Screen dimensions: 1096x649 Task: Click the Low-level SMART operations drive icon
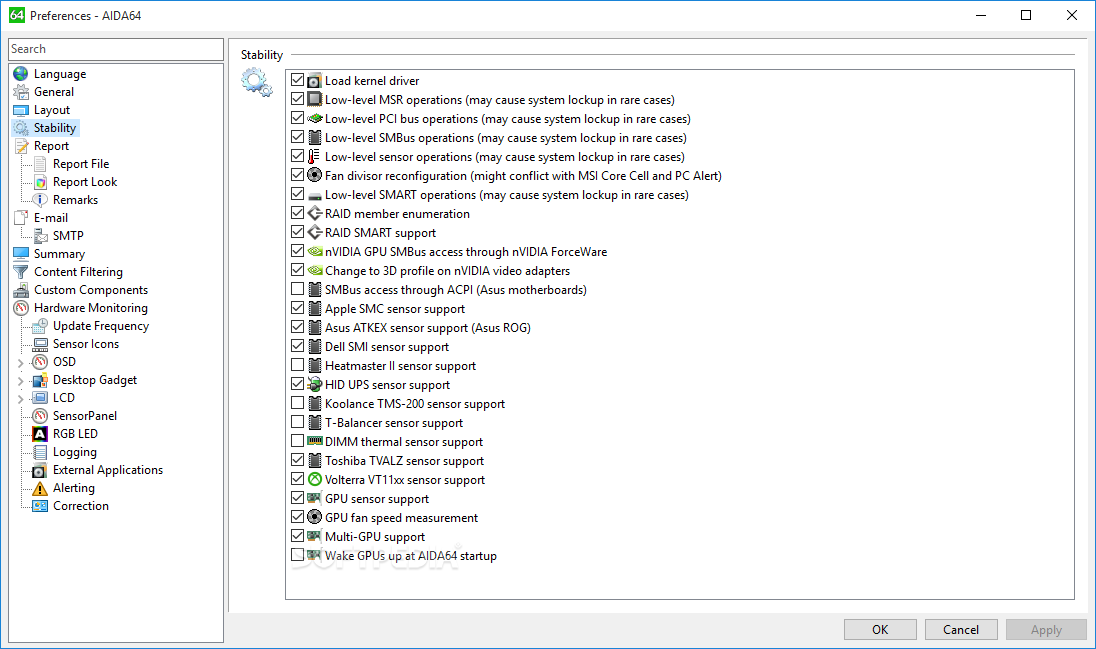pyautogui.click(x=315, y=195)
